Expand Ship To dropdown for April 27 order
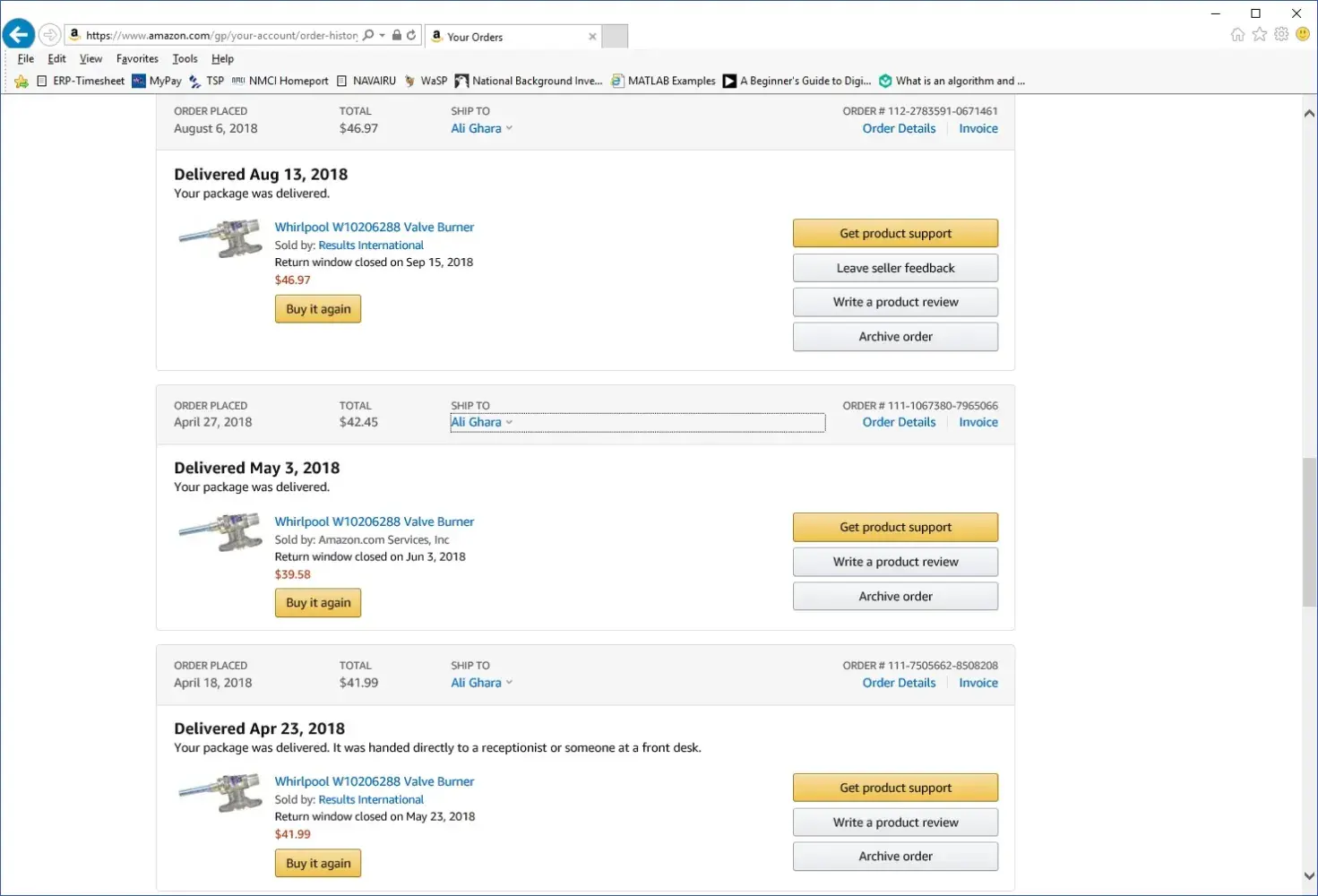This screenshot has width=1318, height=896. pos(481,423)
